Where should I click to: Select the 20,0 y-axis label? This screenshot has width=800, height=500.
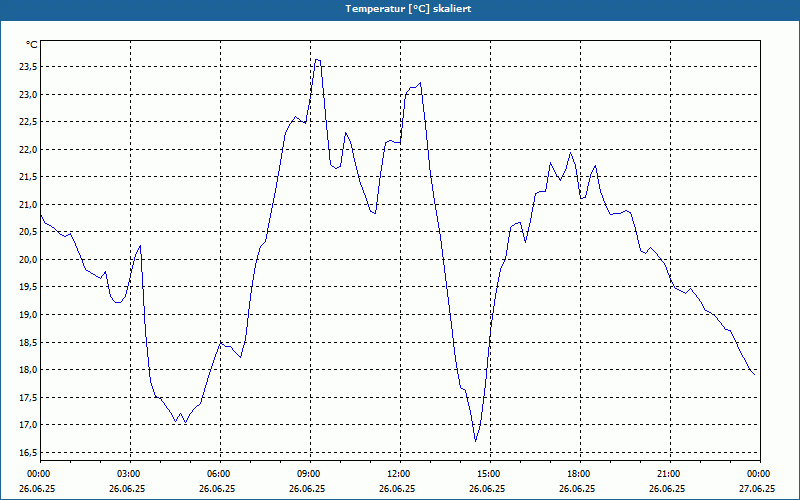[28, 260]
